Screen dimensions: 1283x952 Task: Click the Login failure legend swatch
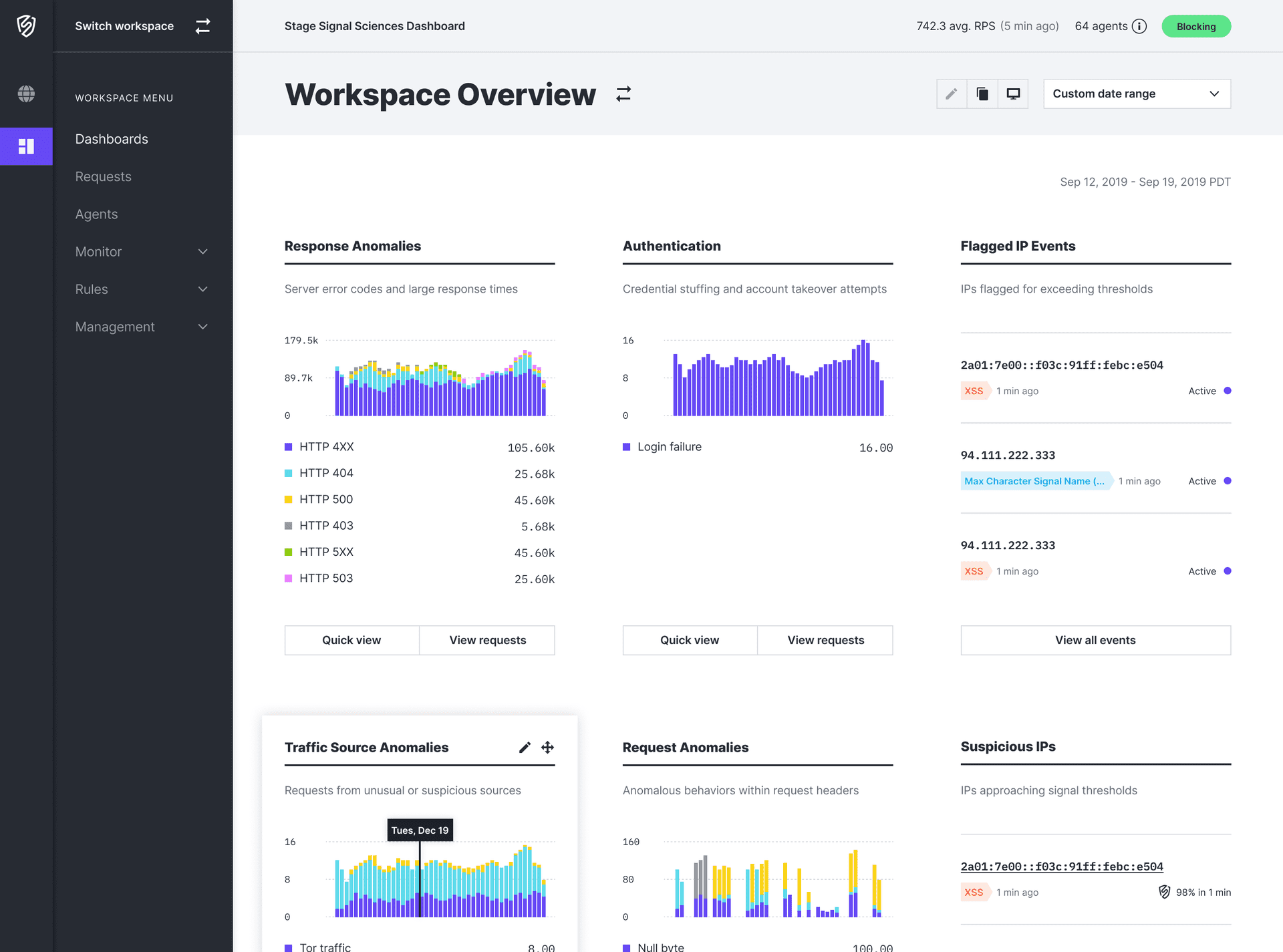(627, 447)
